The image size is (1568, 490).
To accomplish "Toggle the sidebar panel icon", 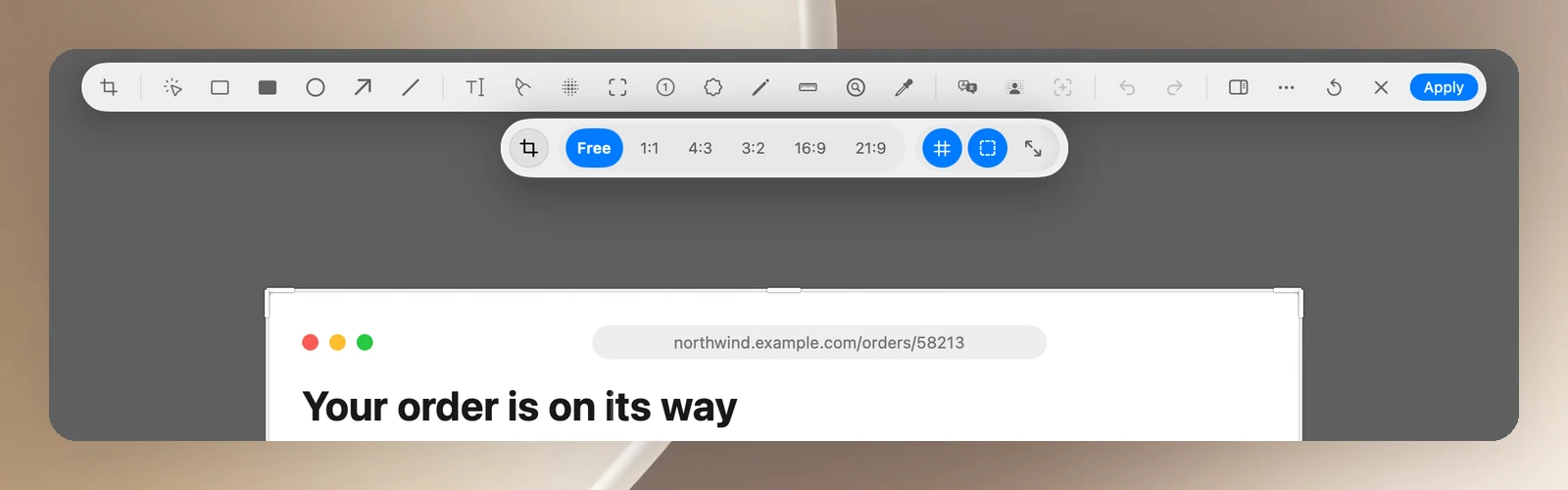I will [1239, 87].
